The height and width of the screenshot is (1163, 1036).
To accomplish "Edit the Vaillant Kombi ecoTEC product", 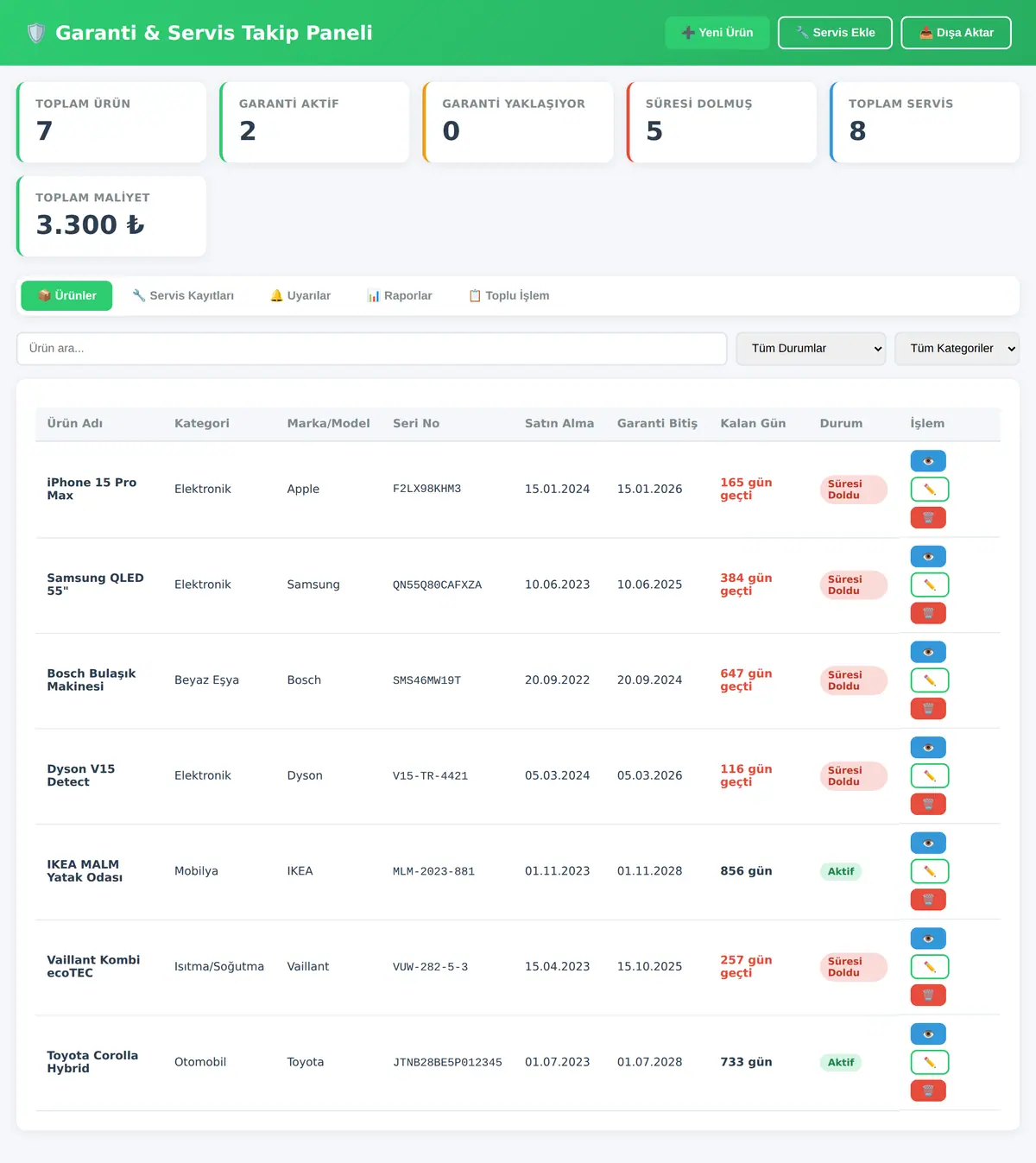I will coord(930,967).
